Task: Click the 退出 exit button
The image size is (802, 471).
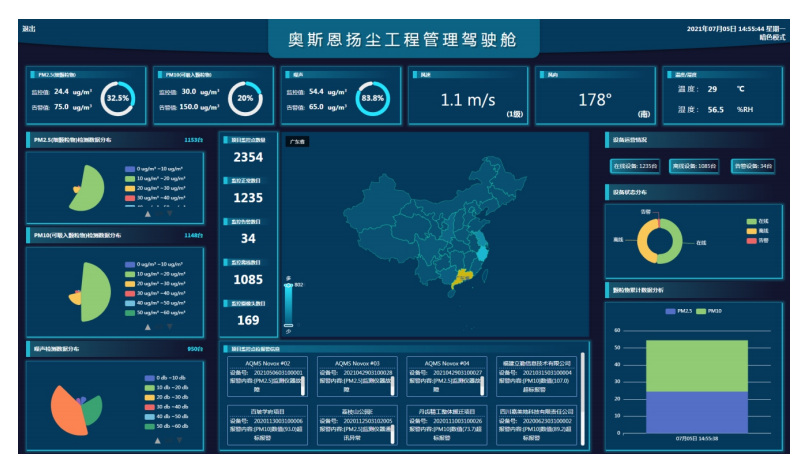Action: (x=28, y=28)
